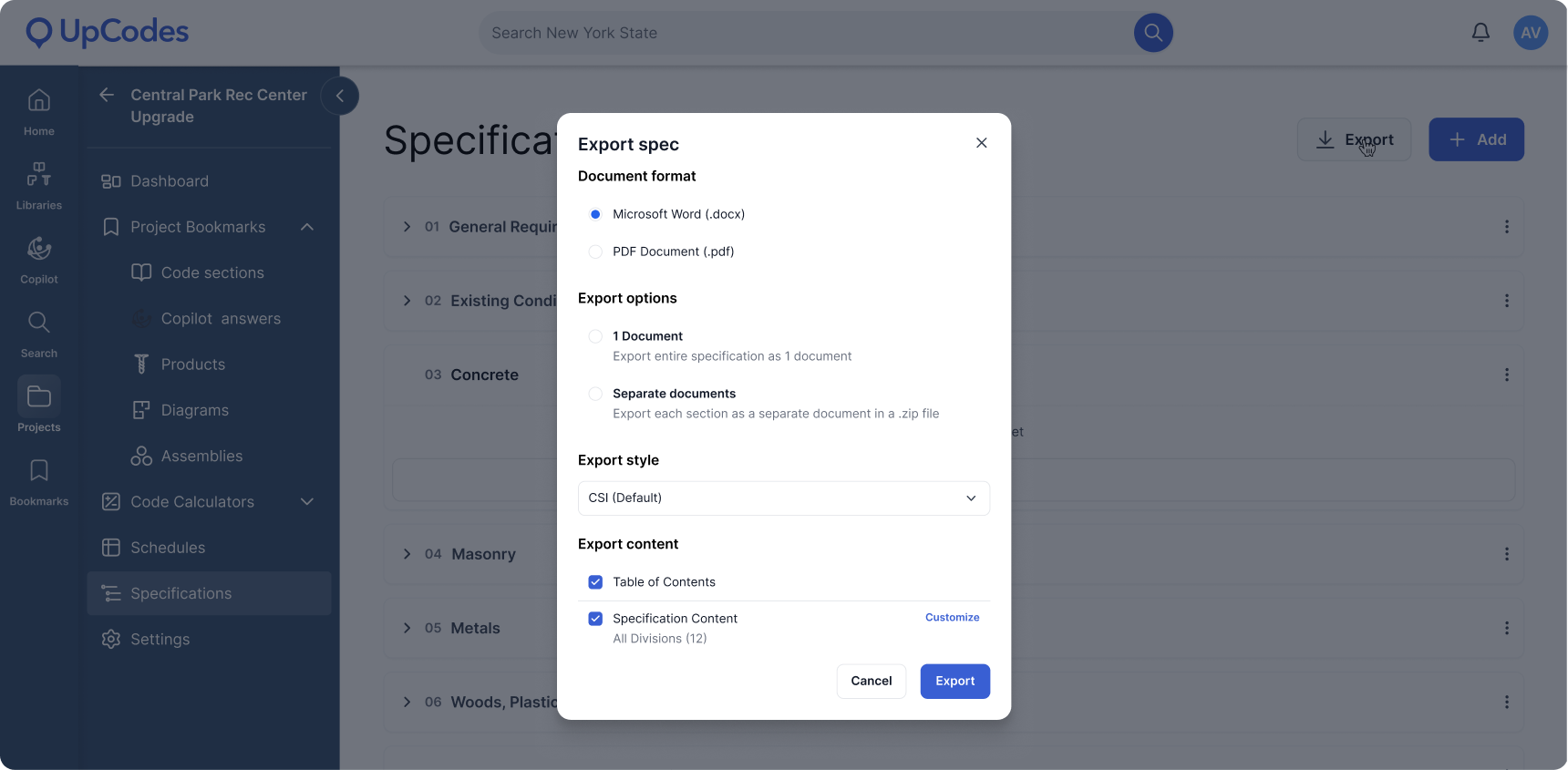Click the notifications bell icon
The height and width of the screenshot is (770, 1568).
(x=1480, y=33)
